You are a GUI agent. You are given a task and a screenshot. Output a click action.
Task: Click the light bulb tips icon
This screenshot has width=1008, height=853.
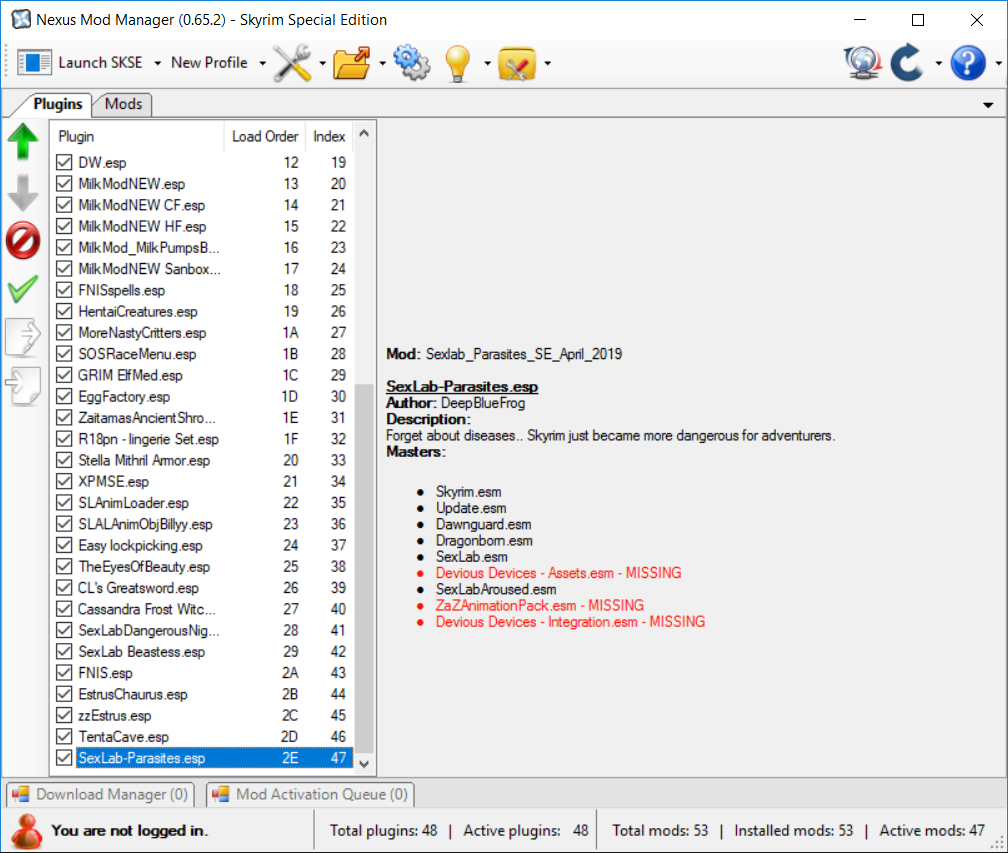pyautogui.click(x=457, y=64)
